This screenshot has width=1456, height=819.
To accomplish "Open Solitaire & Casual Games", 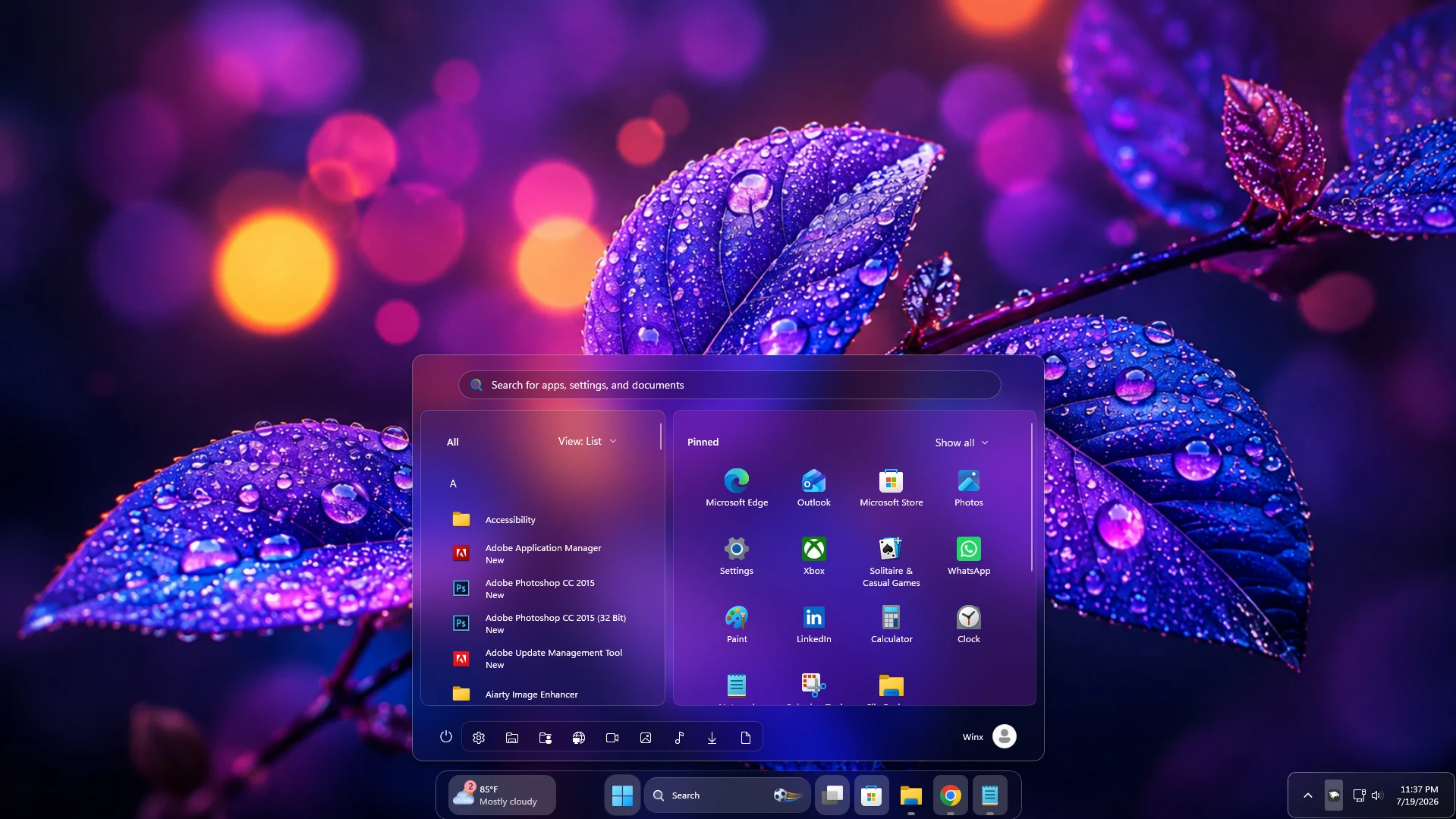I will 891,562.
